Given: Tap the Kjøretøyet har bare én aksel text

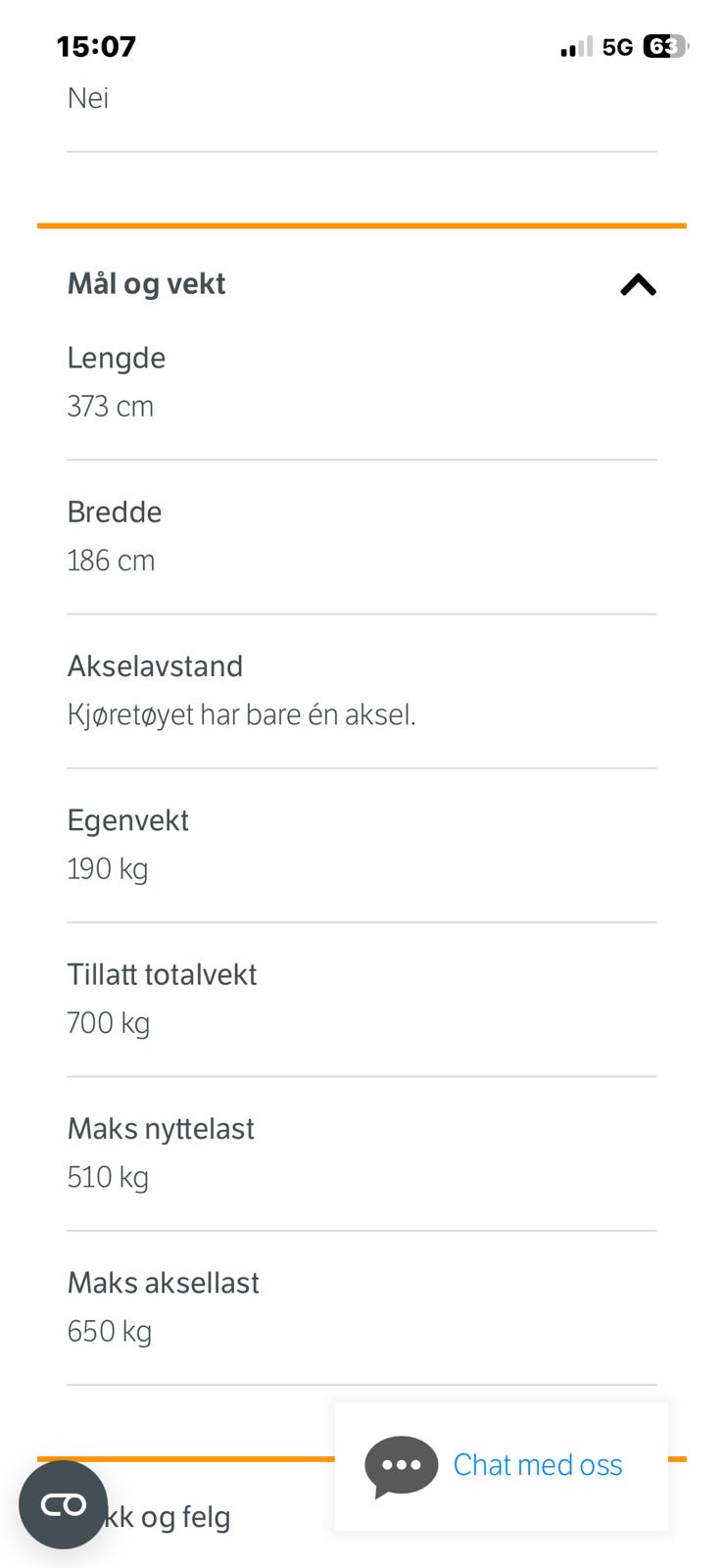Looking at the screenshot, I should pyautogui.click(x=242, y=715).
